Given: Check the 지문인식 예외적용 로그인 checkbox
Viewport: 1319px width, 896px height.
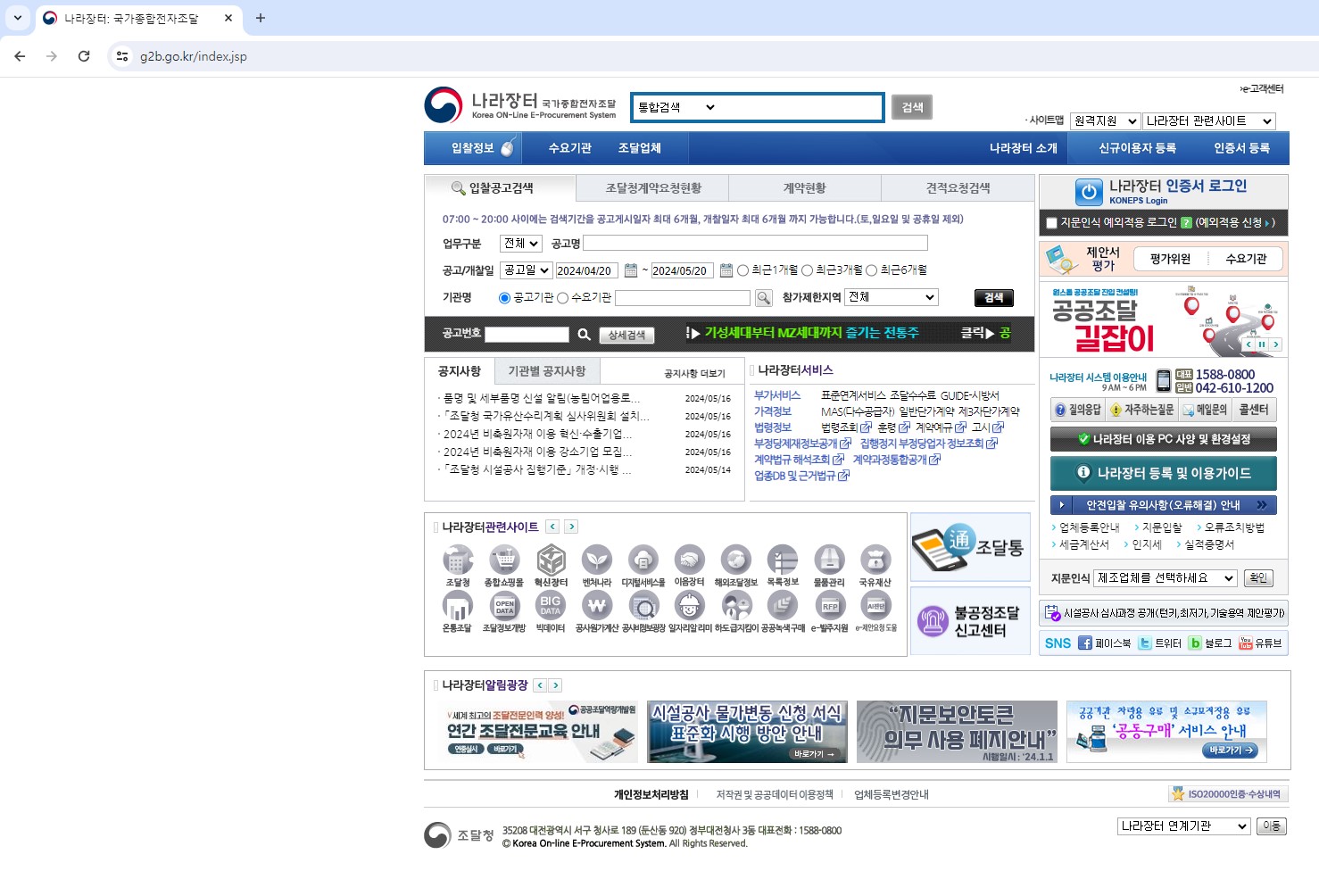Looking at the screenshot, I should tap(1051, 223).
